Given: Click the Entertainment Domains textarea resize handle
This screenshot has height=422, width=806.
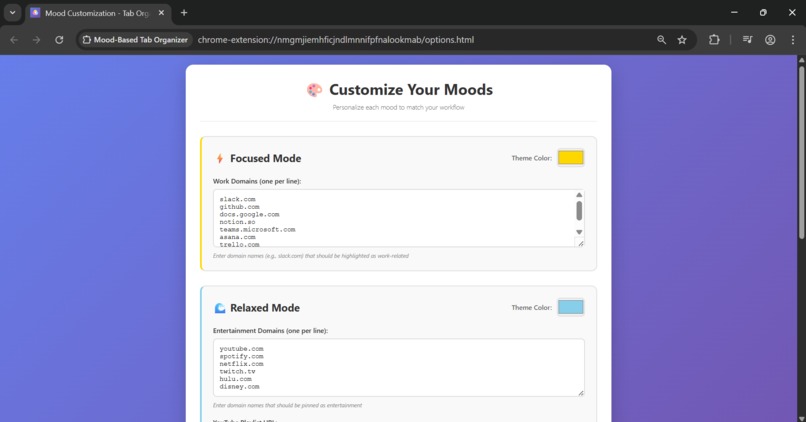Looking at the screenshot, I should click(x=580, y=393).
